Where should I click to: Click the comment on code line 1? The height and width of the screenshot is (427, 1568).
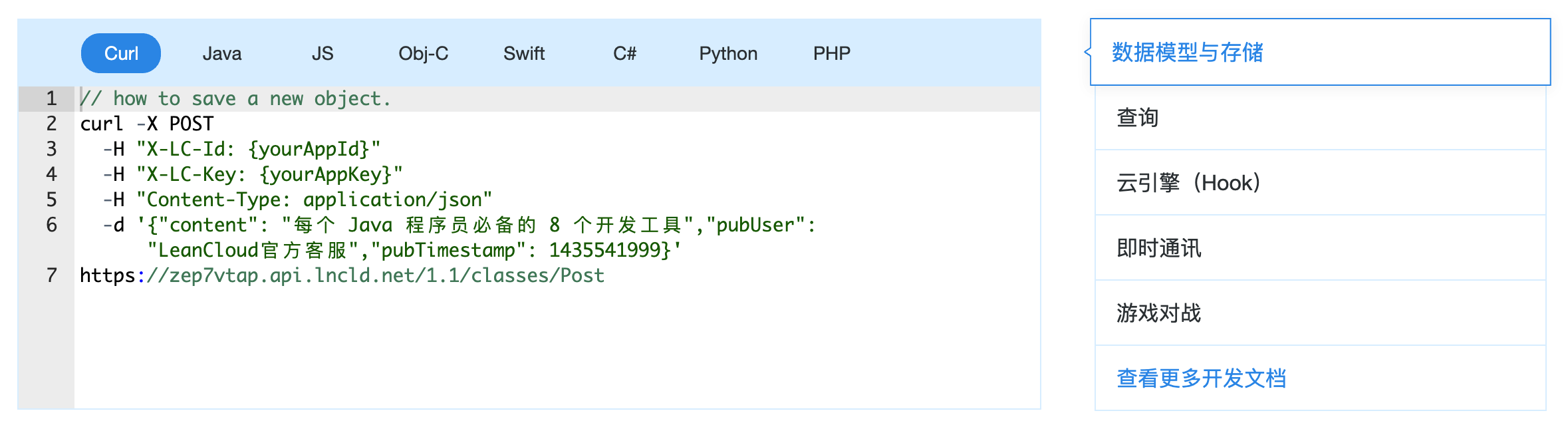coord(236,98)
